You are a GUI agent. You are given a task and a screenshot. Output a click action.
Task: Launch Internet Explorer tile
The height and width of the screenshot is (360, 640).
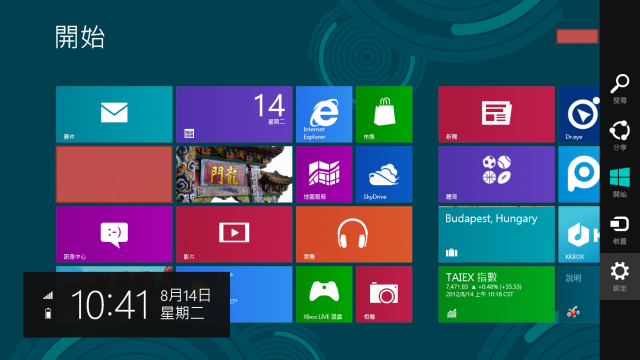click(324, 114)
